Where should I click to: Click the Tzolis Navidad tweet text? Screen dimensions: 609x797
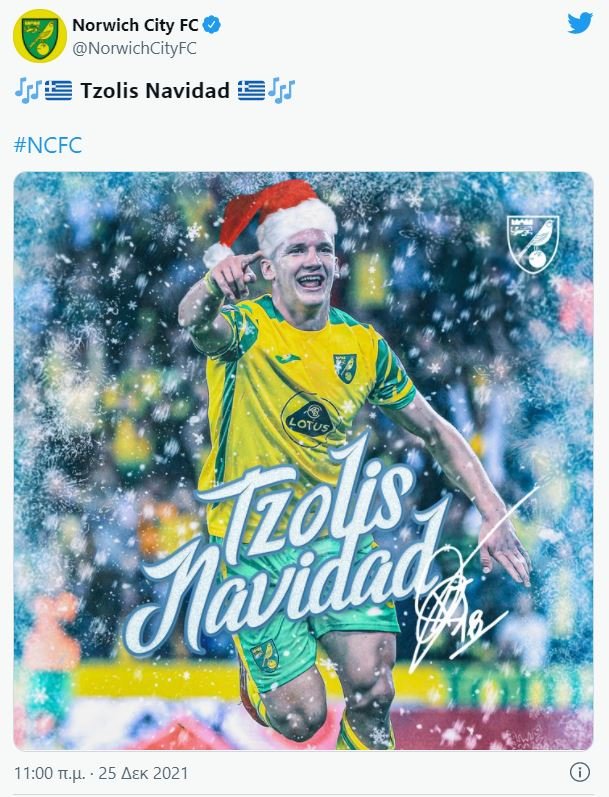[x=155, y=91]
